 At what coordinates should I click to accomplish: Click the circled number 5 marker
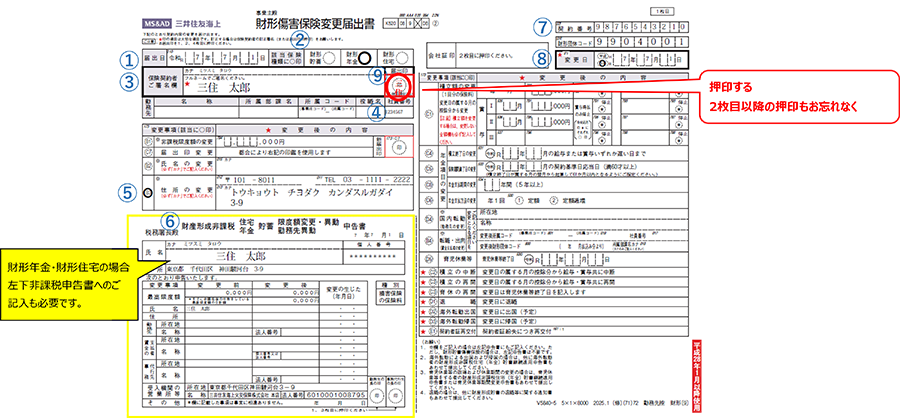[125, 187]
